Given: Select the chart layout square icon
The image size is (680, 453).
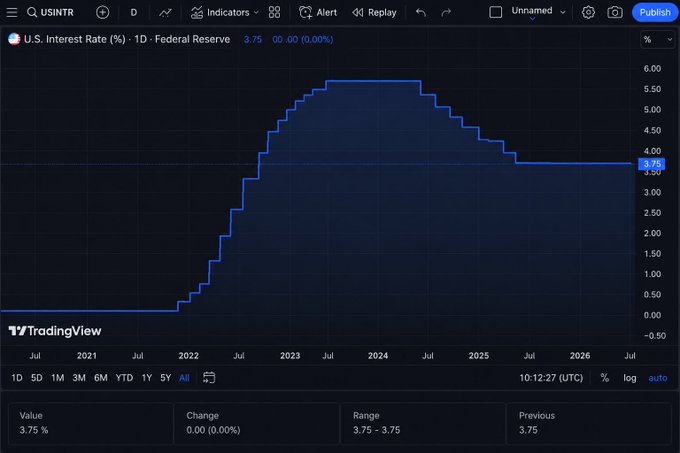Looking at the screenshot, I should 495,12.
